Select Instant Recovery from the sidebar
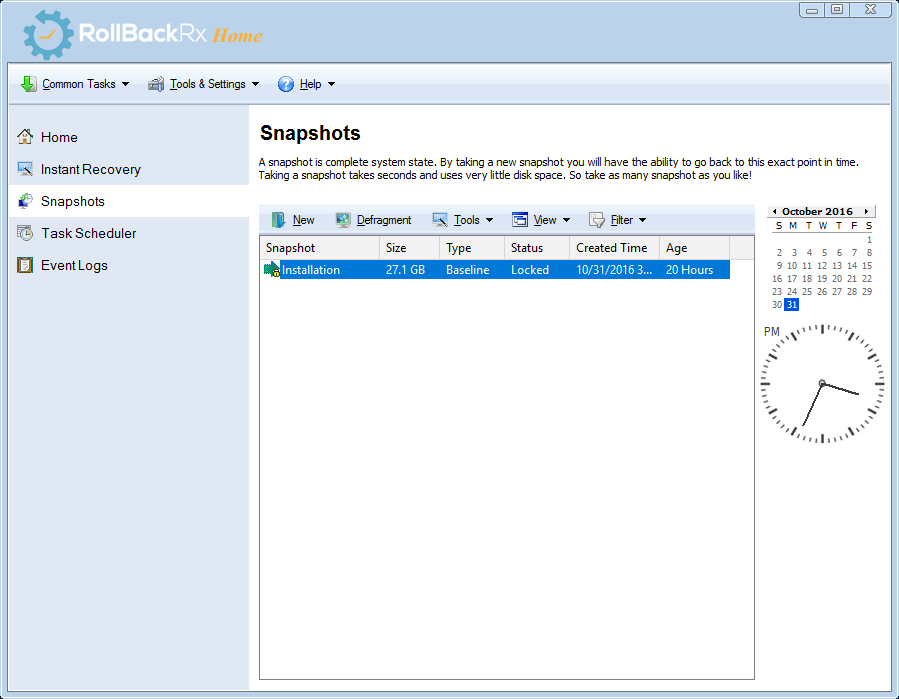This screenshot has width=899, height=699. click(90, 169)
